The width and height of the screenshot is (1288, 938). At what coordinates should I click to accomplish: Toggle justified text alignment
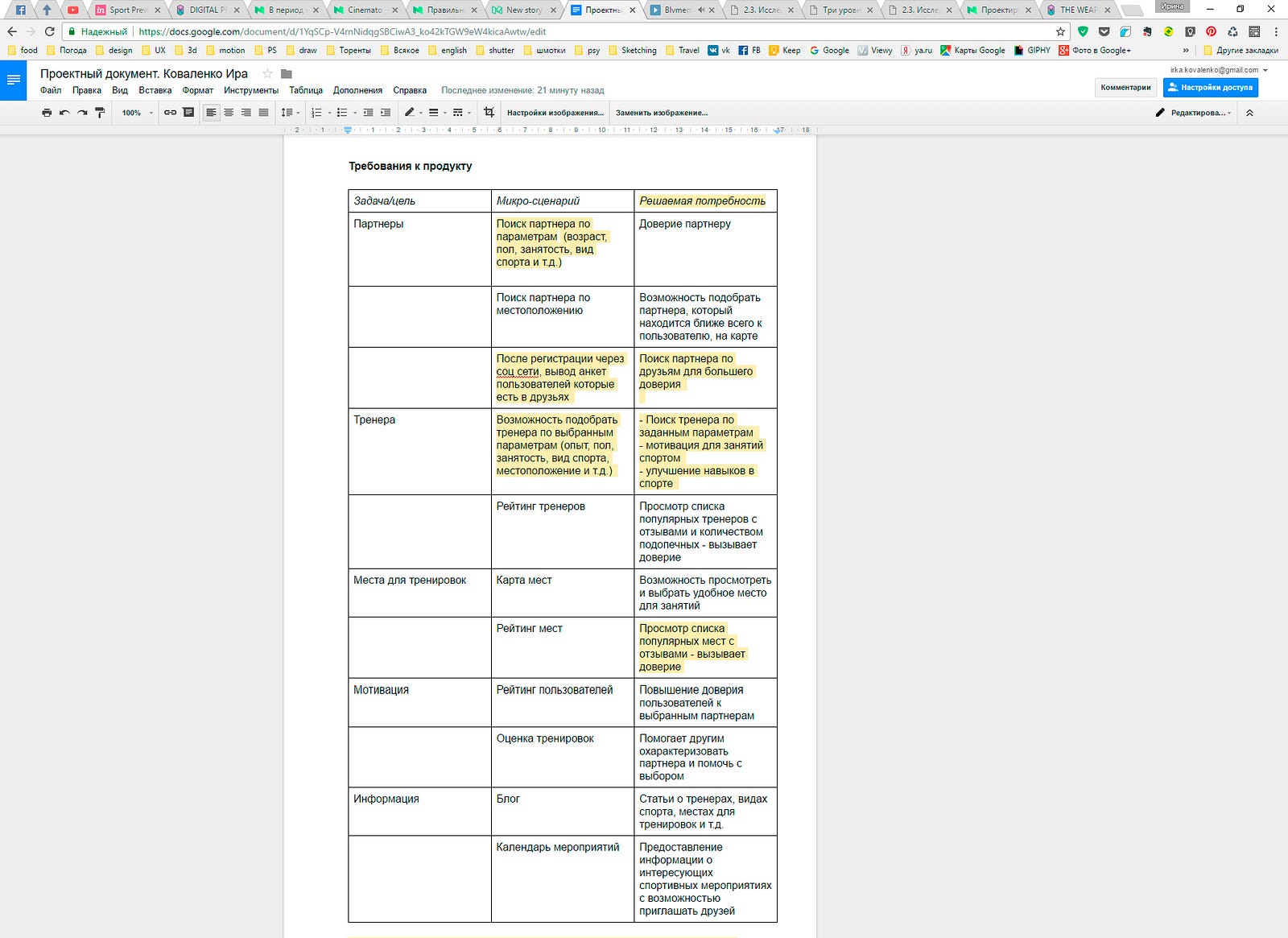pyautogui.click(x=264, y=113)
